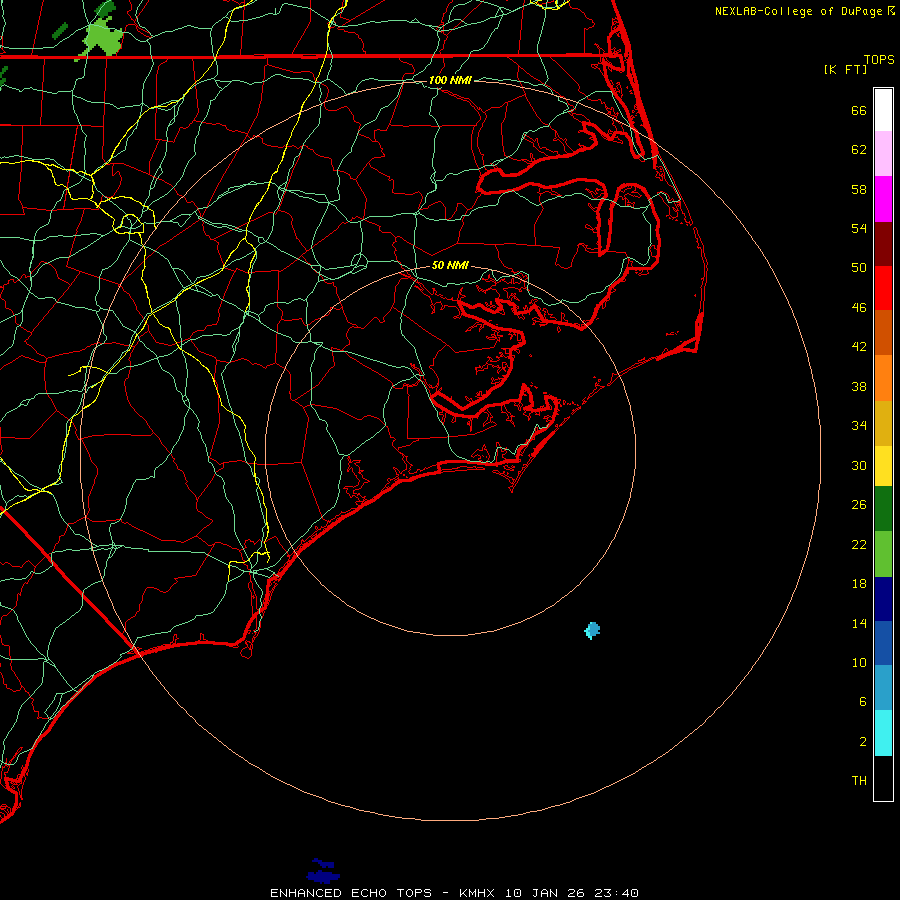Screen dimensions: 900x900
Task: Click the 66 value on the legend
Action: 858,111
